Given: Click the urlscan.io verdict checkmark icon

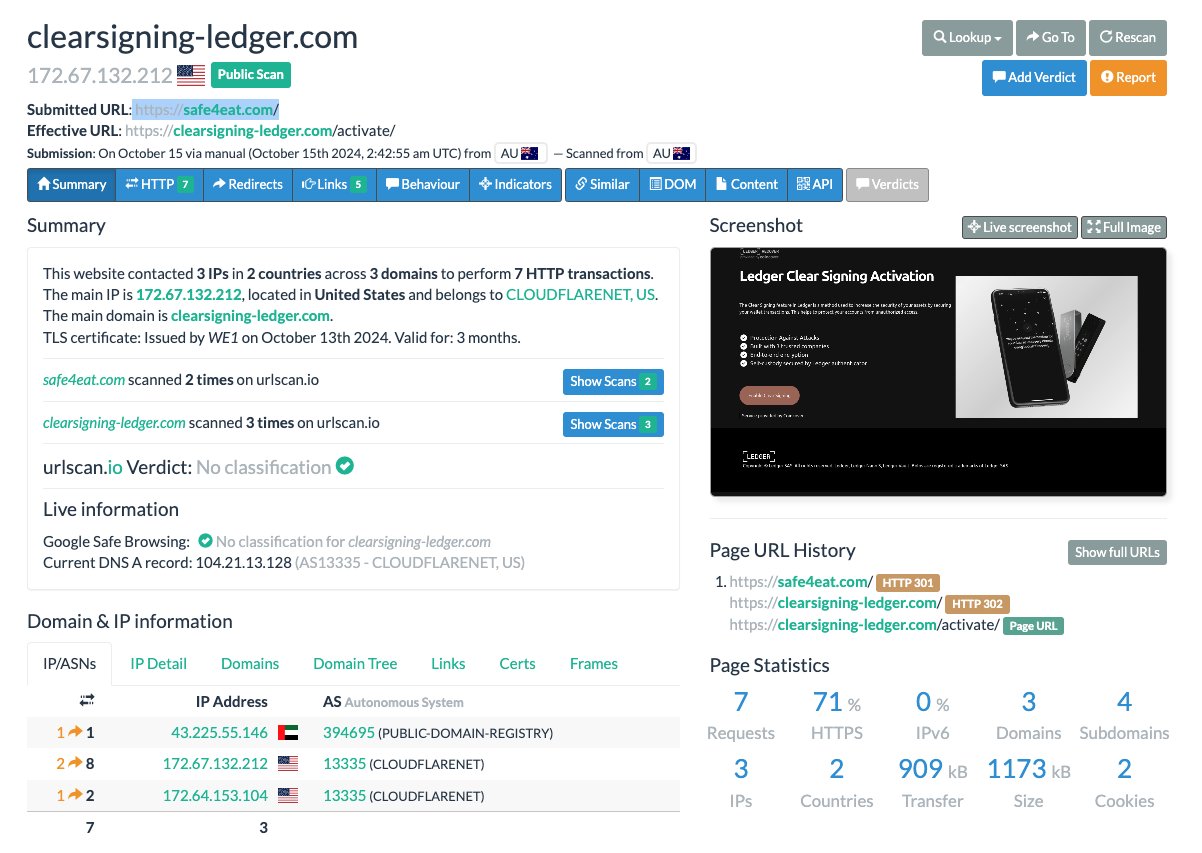Looking at the screenshot, I should (345, 466).
